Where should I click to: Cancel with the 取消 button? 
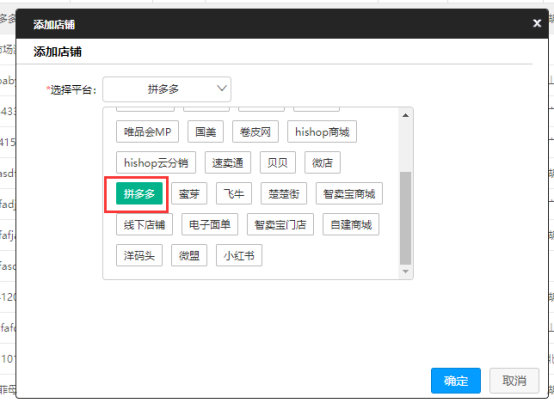coord(514,381)
